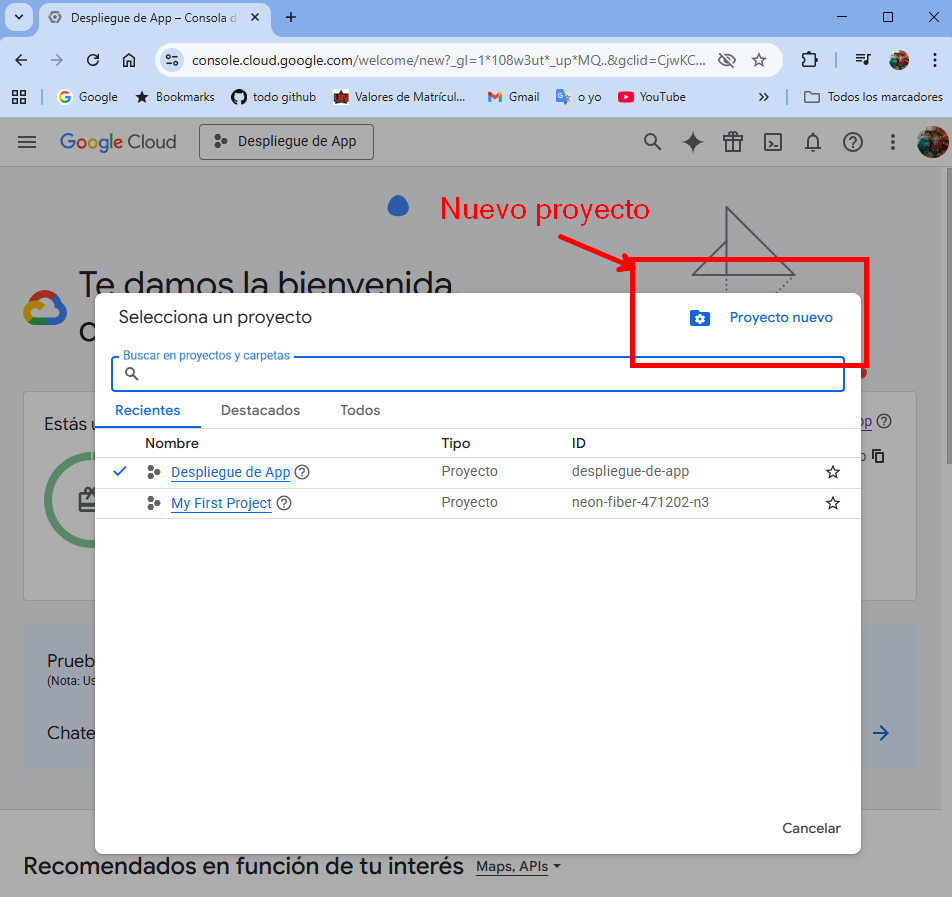The height and width of the screenshot is (897, 952).
Task: Bookmark this page with the star icon
Action: 758,60
